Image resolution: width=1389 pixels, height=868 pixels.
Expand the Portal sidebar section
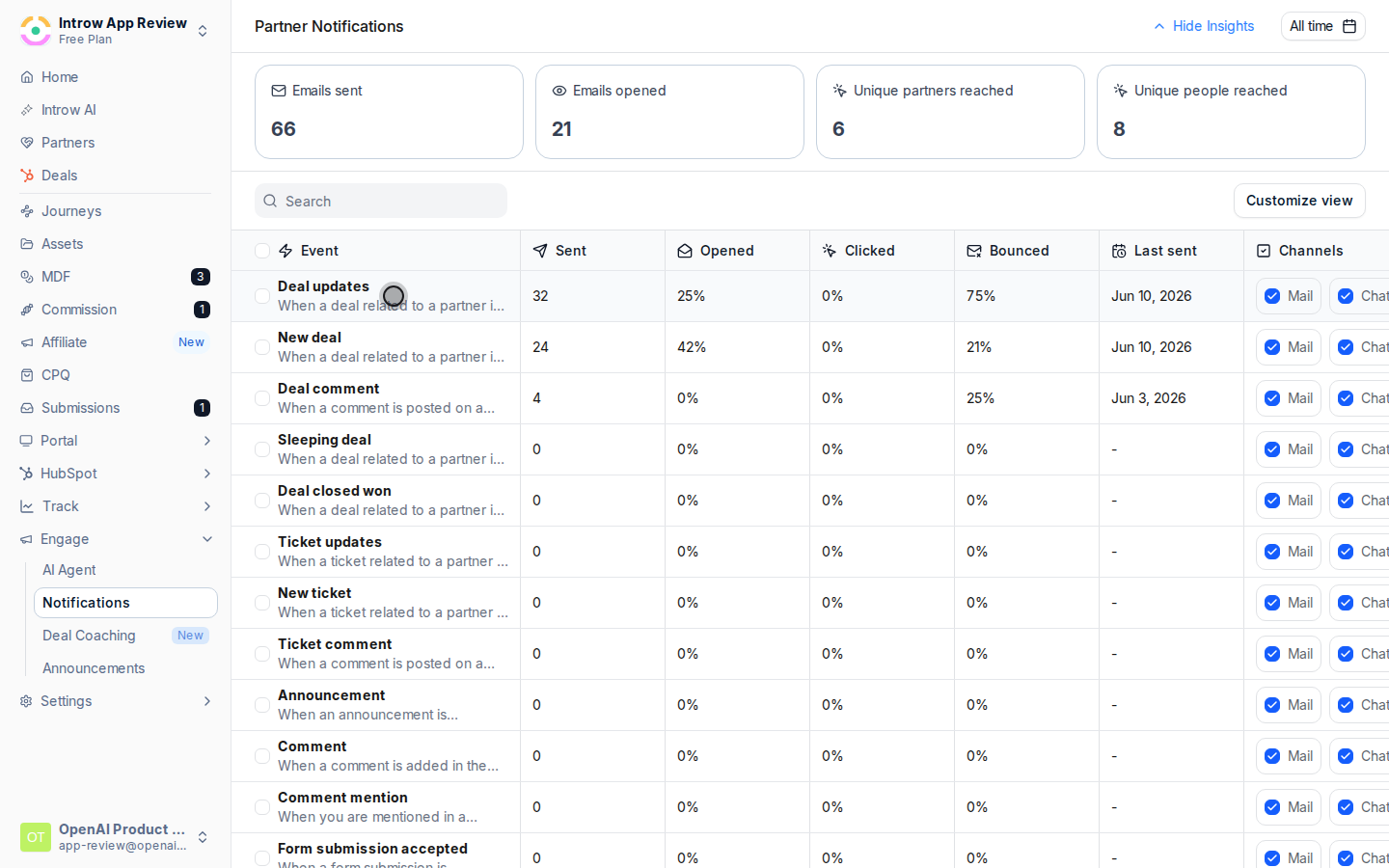pos(207,441)
